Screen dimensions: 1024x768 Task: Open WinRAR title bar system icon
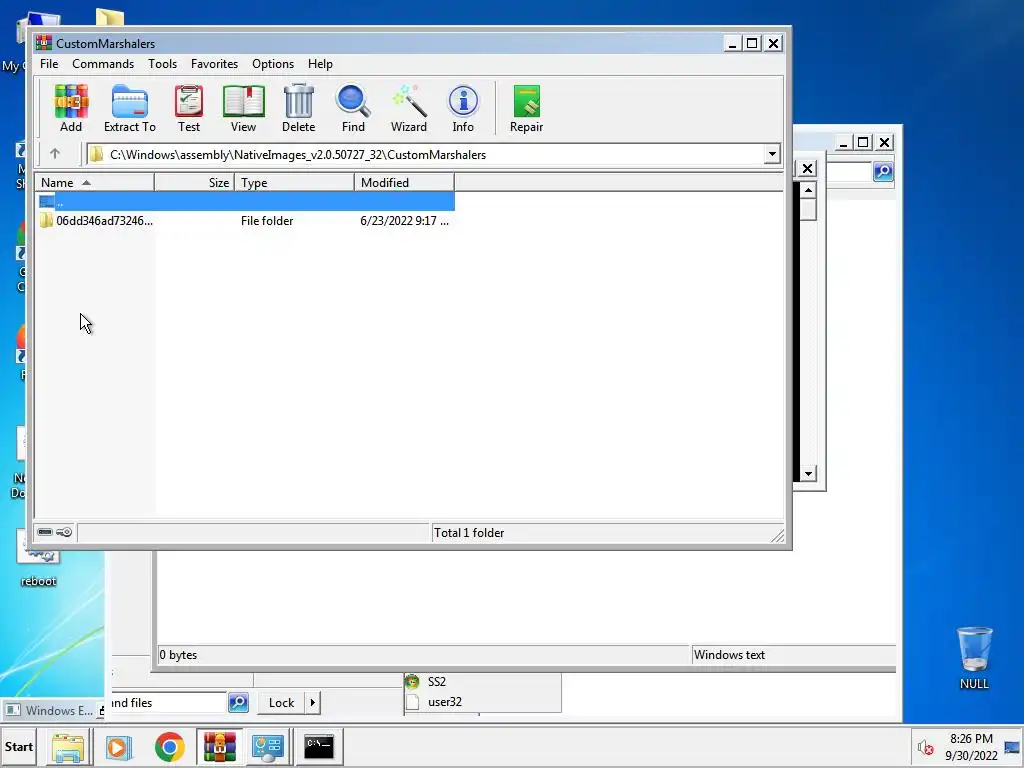[x=44, y=43]
